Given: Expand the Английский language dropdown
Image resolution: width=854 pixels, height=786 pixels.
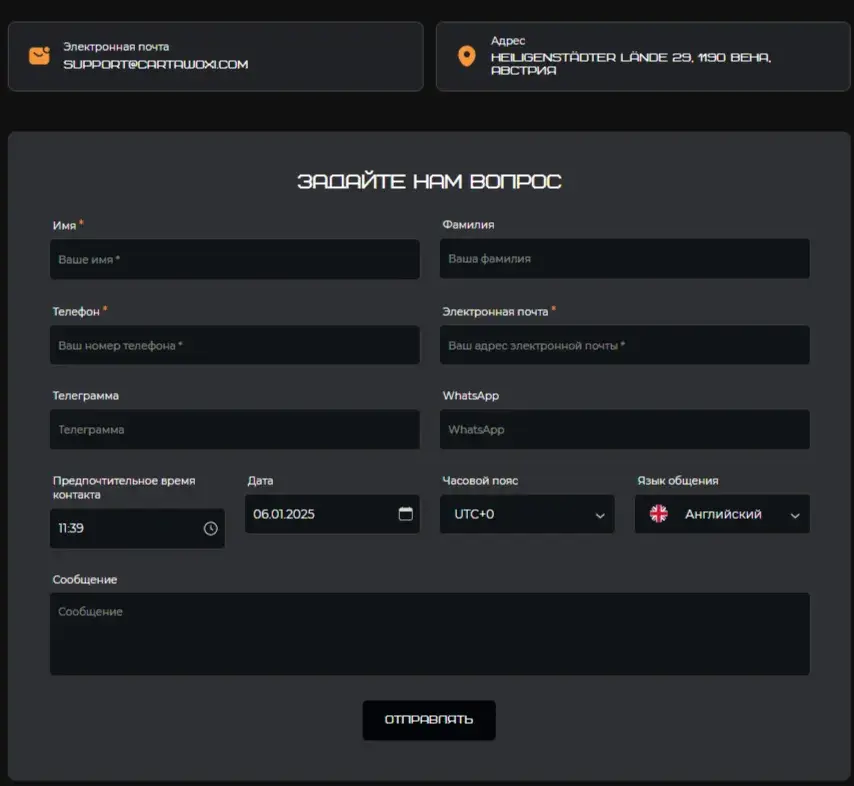Looking at the screenshot, I should [722, 514].
